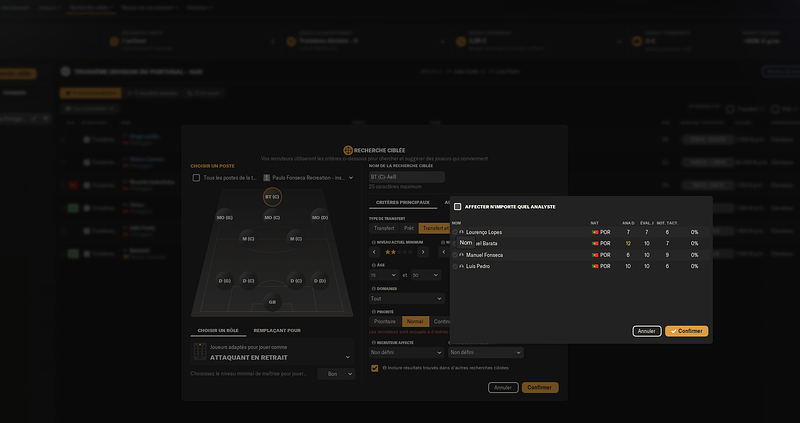Click the Lourenço Lopes analyst name
800x423 pixels.
(x=484, y=232)
